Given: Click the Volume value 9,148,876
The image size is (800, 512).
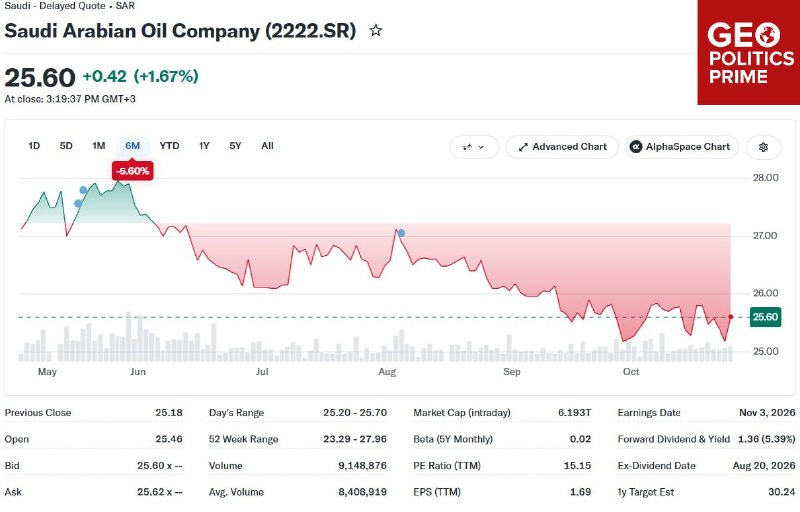Looking at the screenshot, I should 362,466.
